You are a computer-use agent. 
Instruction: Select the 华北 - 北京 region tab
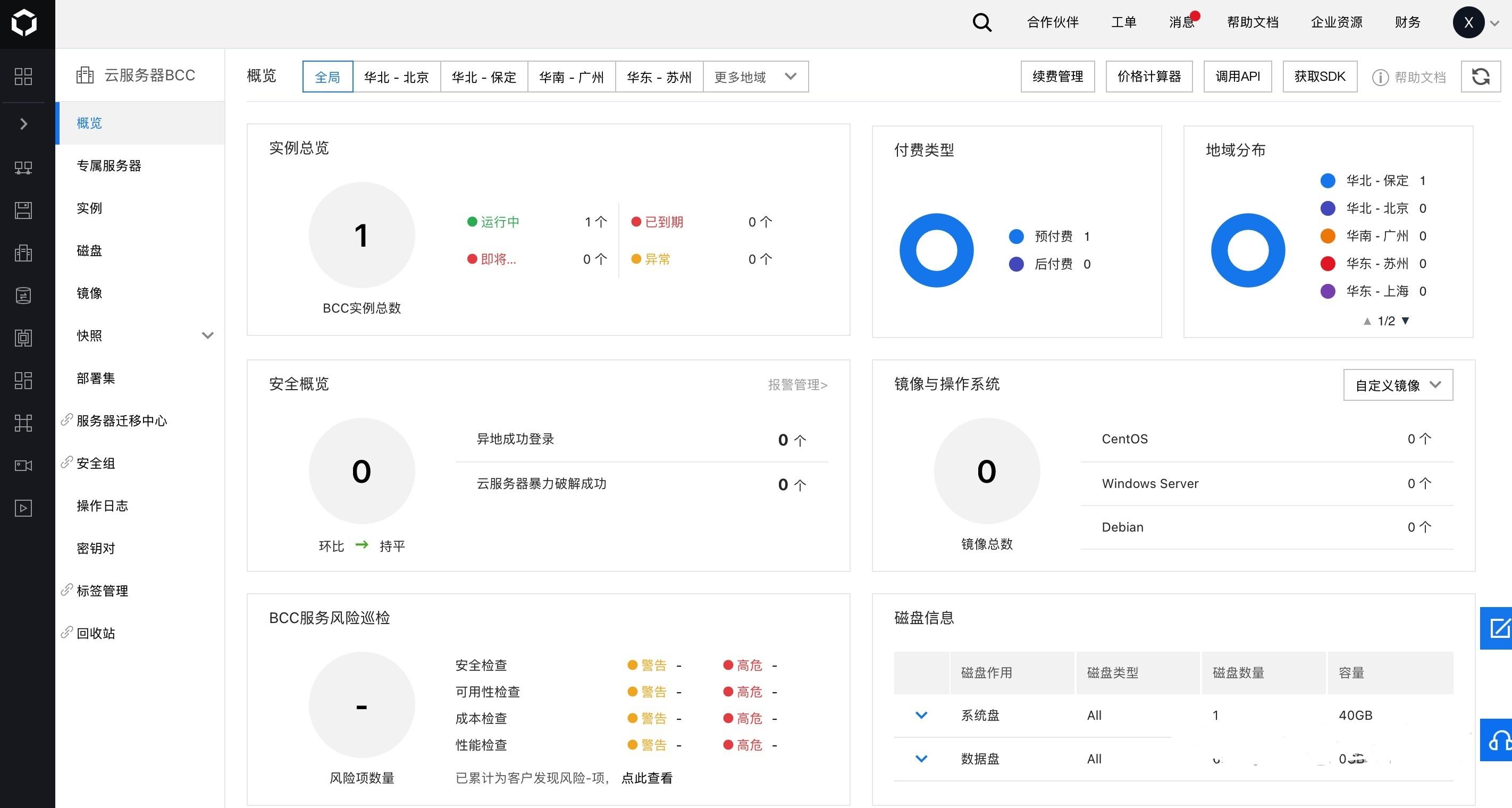coord(396,77)
